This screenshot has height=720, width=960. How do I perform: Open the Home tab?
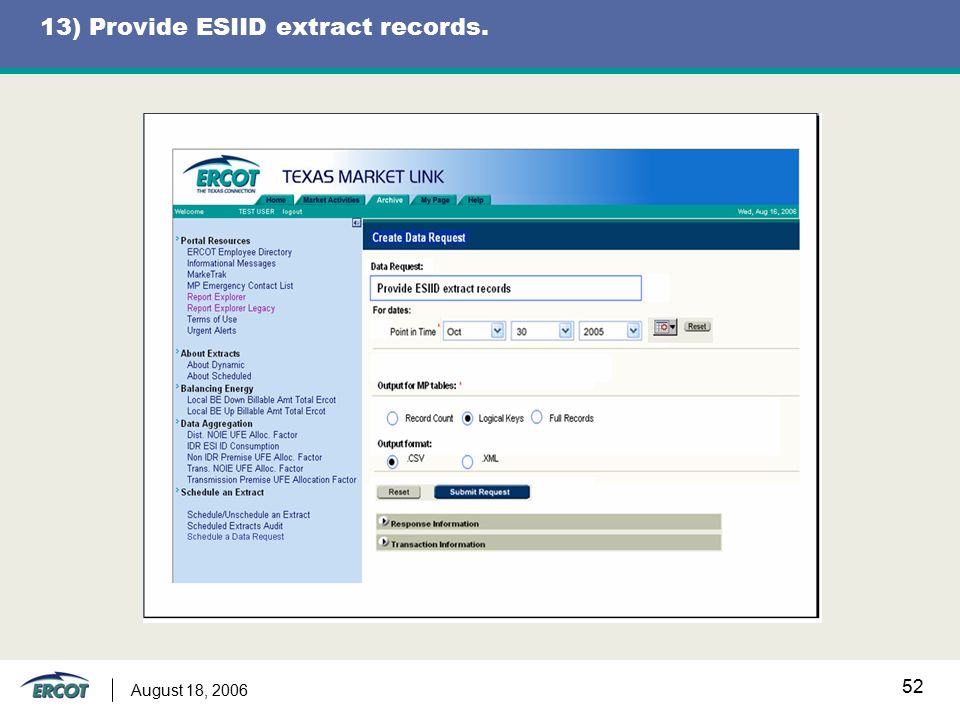pyautogui.click(x=276, y=200)
